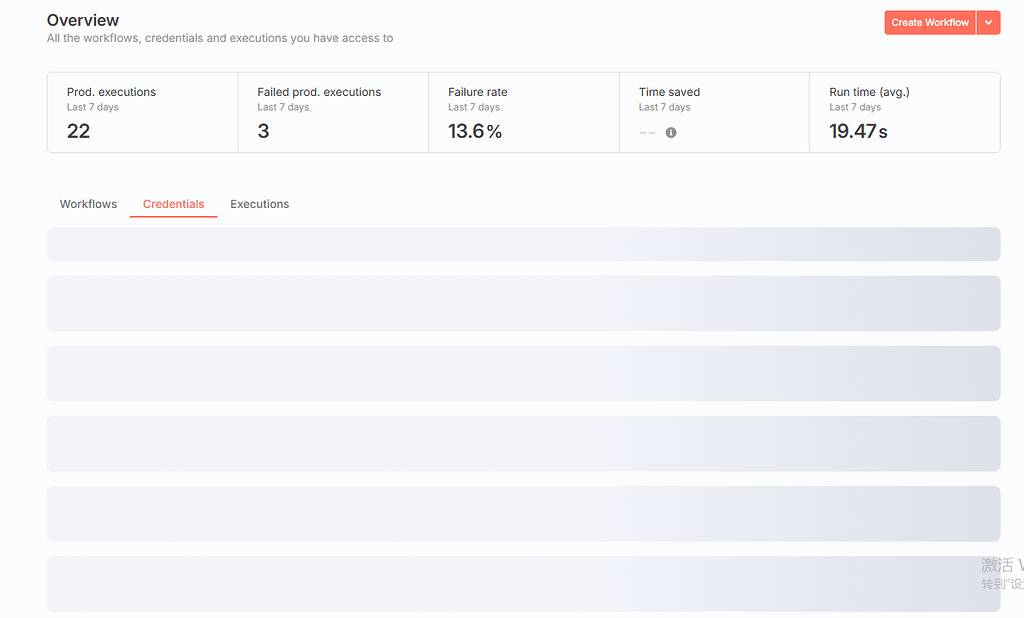Select the Failed prod. executions card
This screenshot has height=618, width=1024.
333,112
